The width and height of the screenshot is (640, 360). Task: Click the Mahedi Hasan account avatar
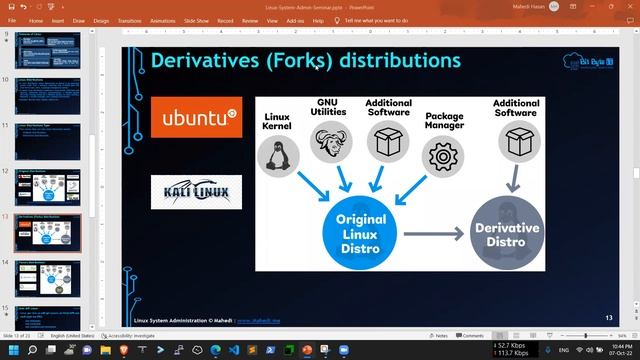pyautogui.click(x=554, y=7)
